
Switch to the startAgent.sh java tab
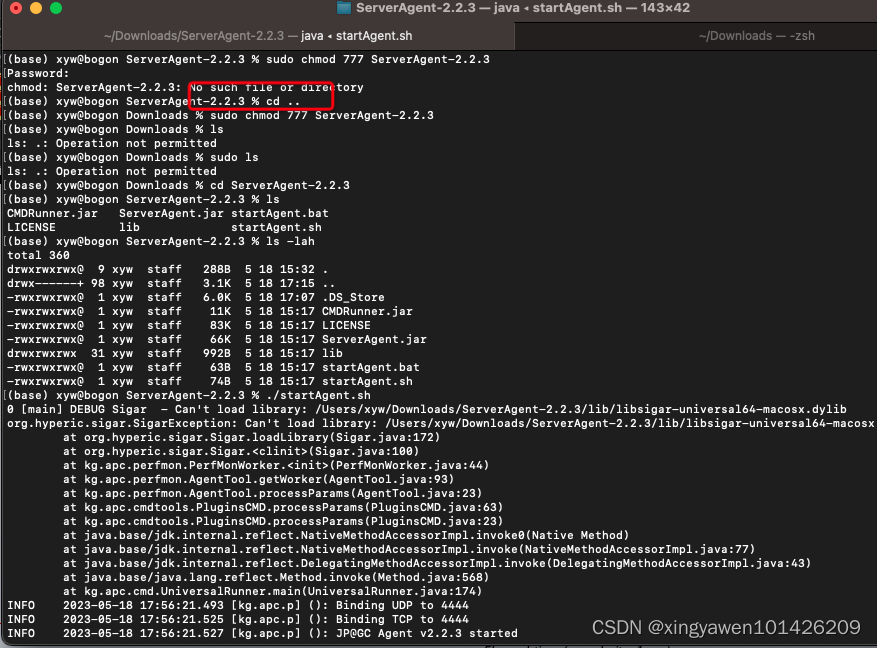click(260, 35)
